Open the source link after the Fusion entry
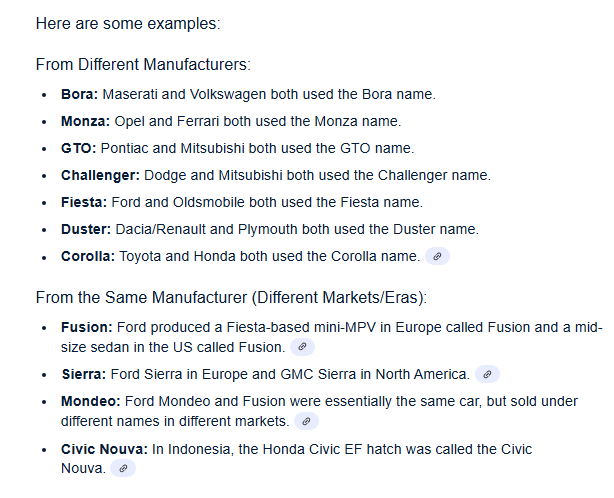This screenshot has height=498, width=614. pos(302,347)
